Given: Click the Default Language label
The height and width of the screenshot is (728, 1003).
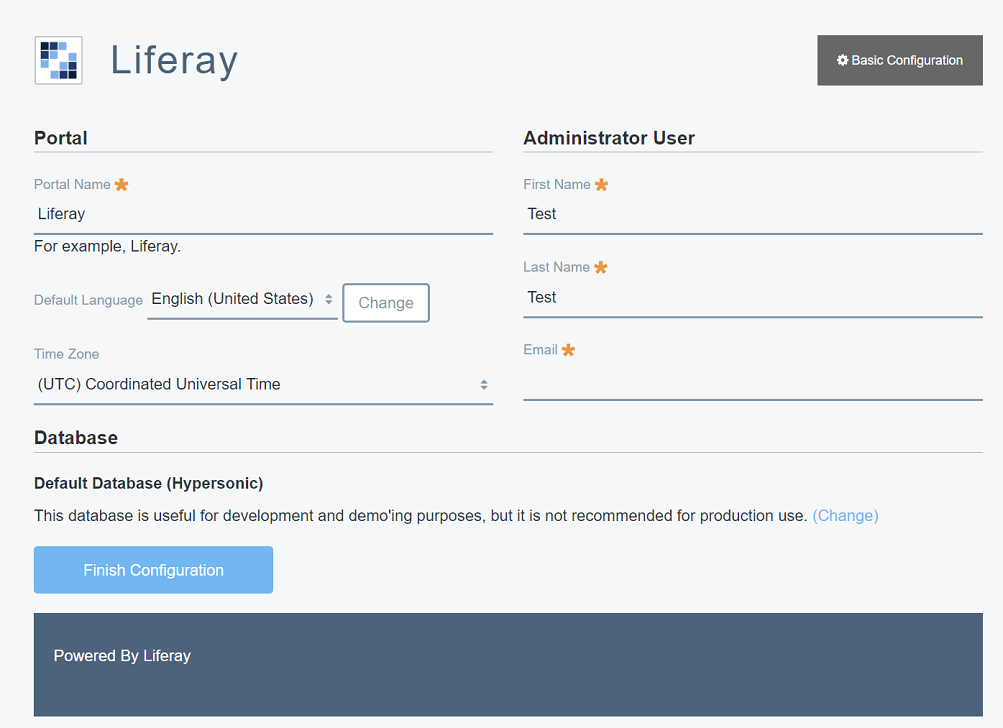Looking at the screenshot, I should tap(88, 300).
